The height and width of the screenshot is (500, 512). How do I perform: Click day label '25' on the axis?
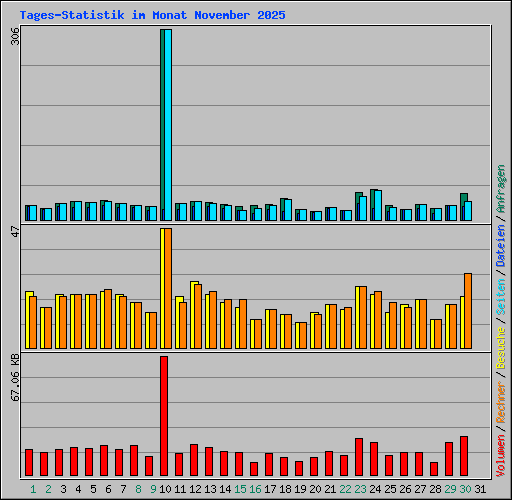(x=390, y=489)
